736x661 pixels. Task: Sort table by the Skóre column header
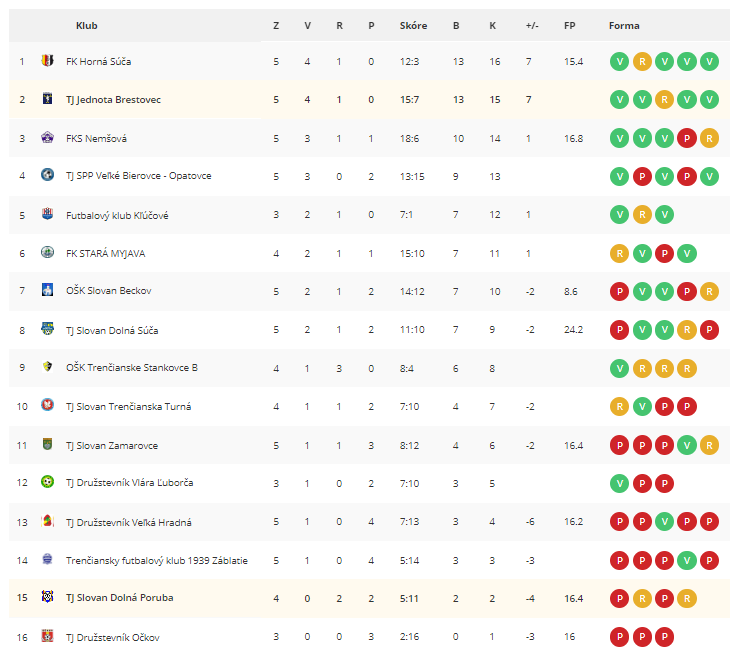click(414, 26)
